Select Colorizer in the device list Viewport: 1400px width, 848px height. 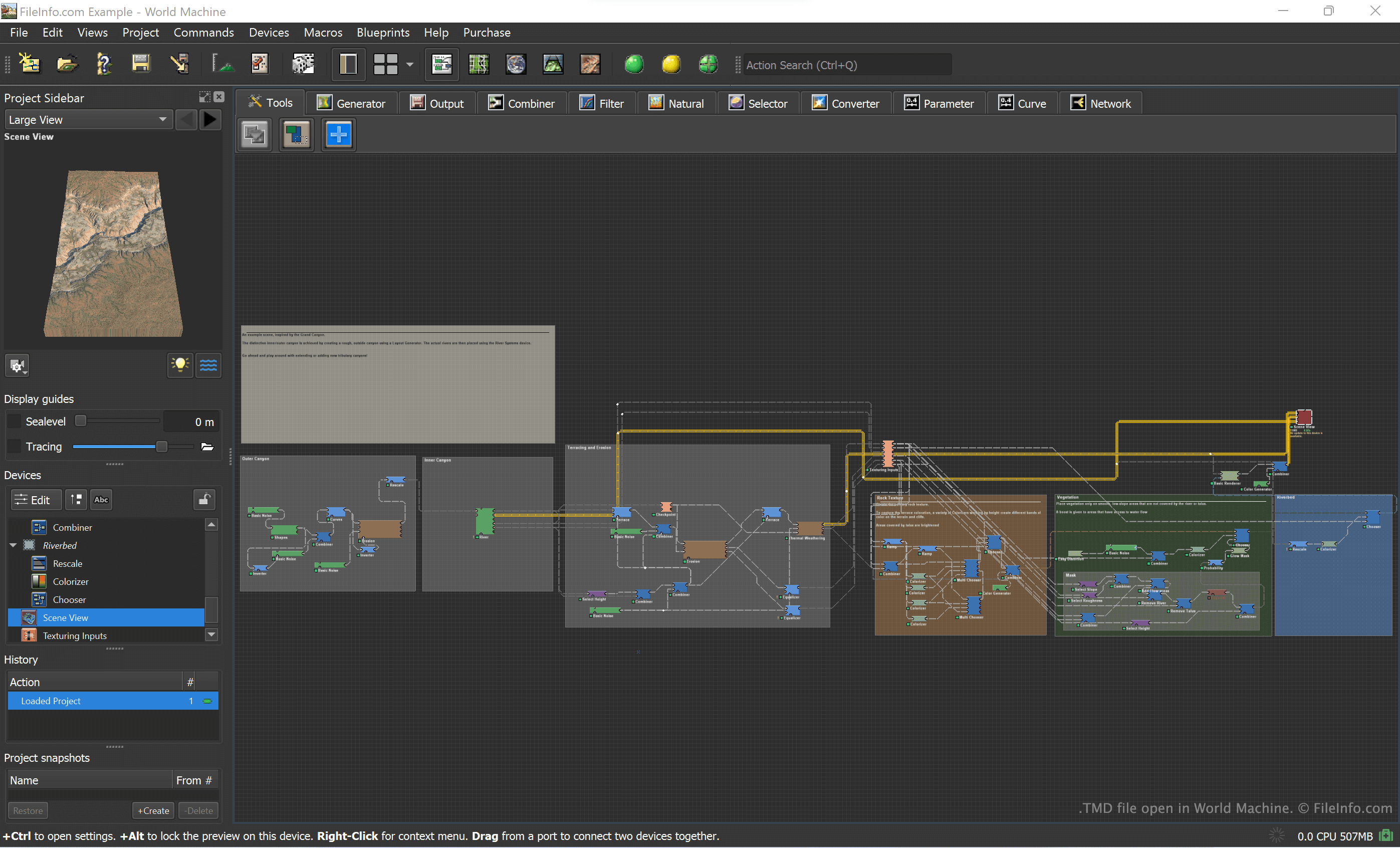[x=71, y=581]
